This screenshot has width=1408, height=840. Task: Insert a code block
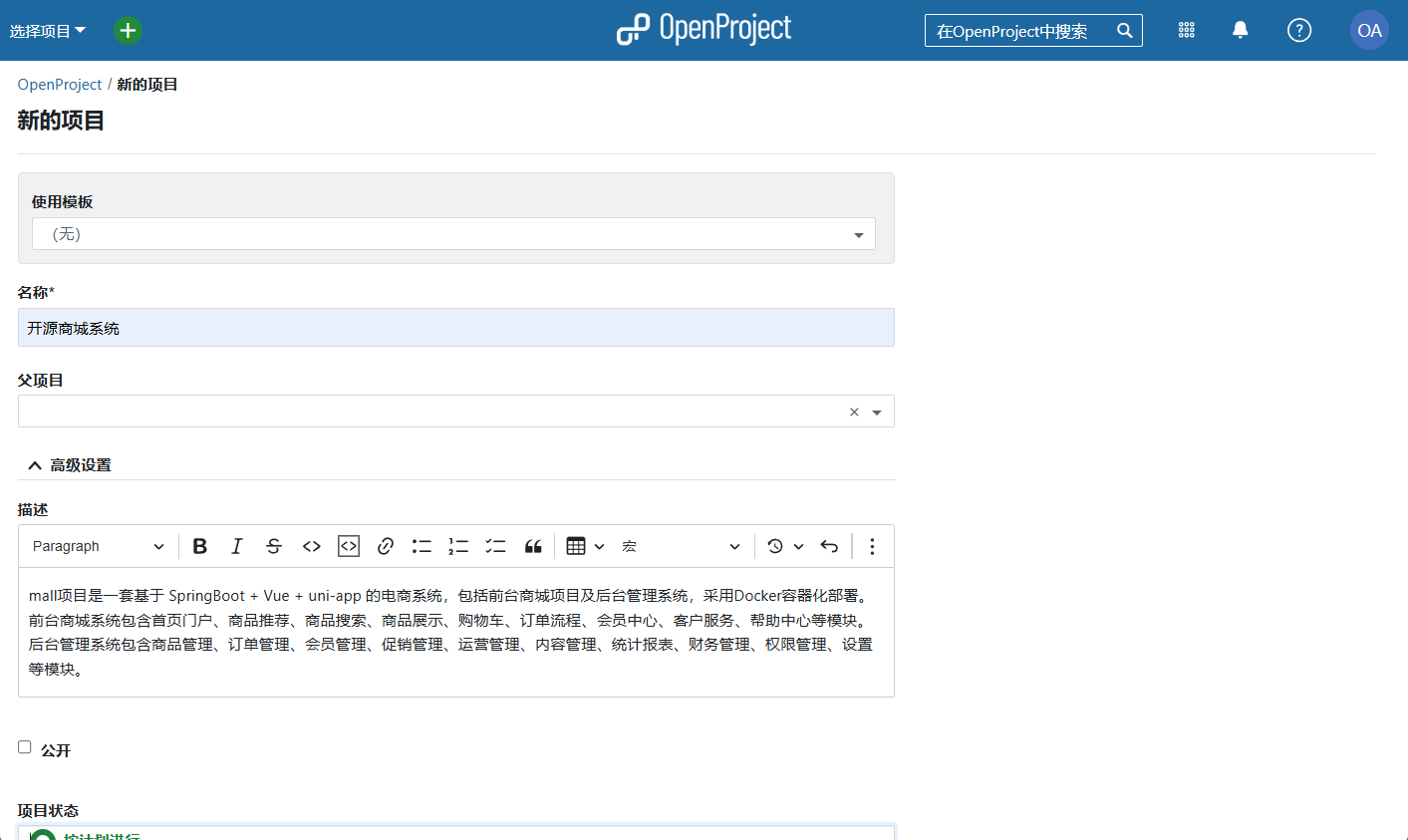click(349, 546)
